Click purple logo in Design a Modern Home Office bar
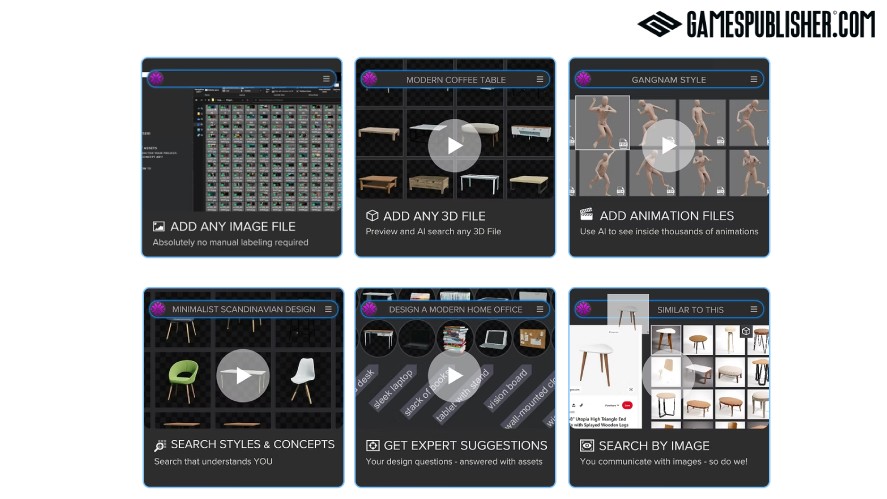Viewport: 887px width, 499px height. click(370, 308)
